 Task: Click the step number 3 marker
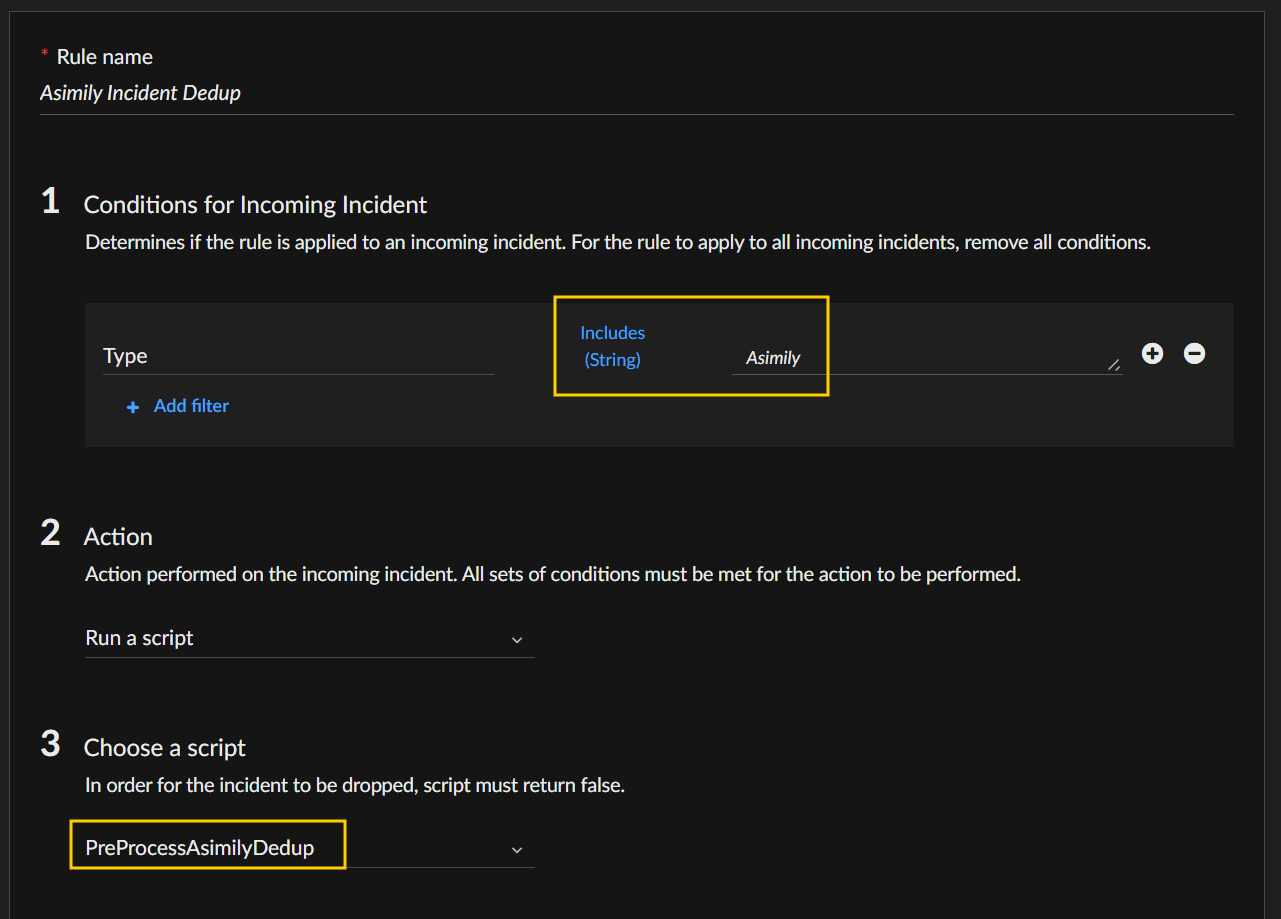51,745
